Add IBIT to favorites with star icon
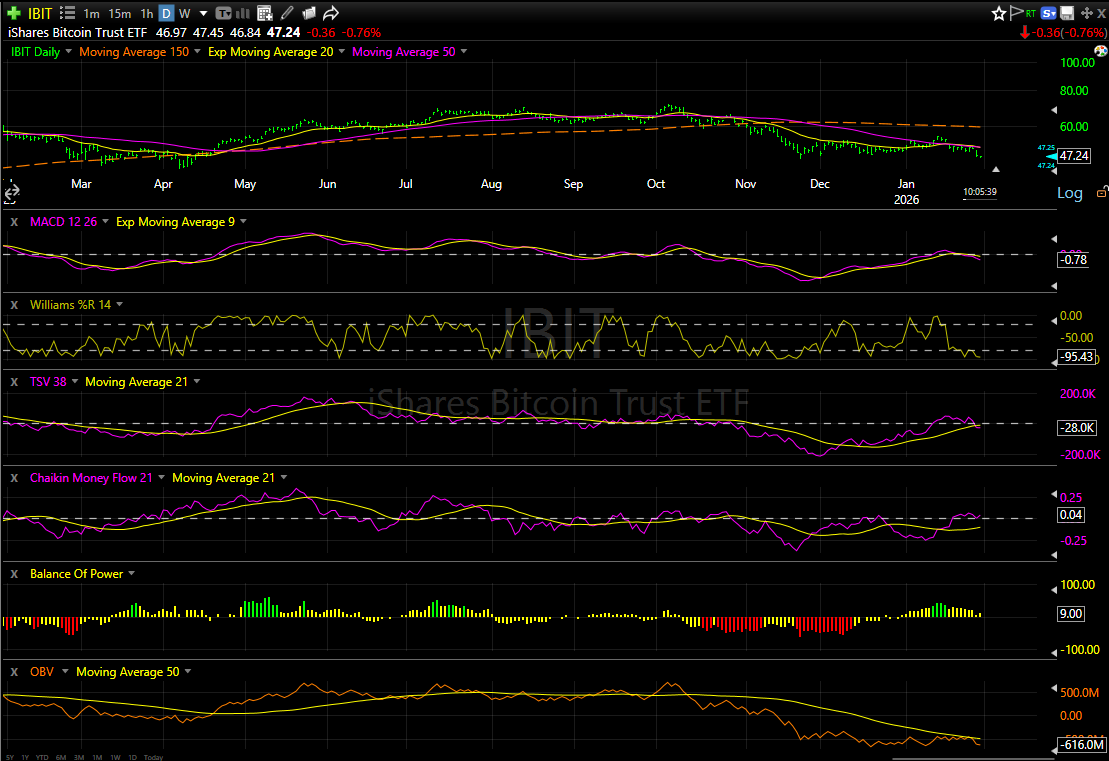This screenshot has width=1109, height=761. tap(998, 13)
